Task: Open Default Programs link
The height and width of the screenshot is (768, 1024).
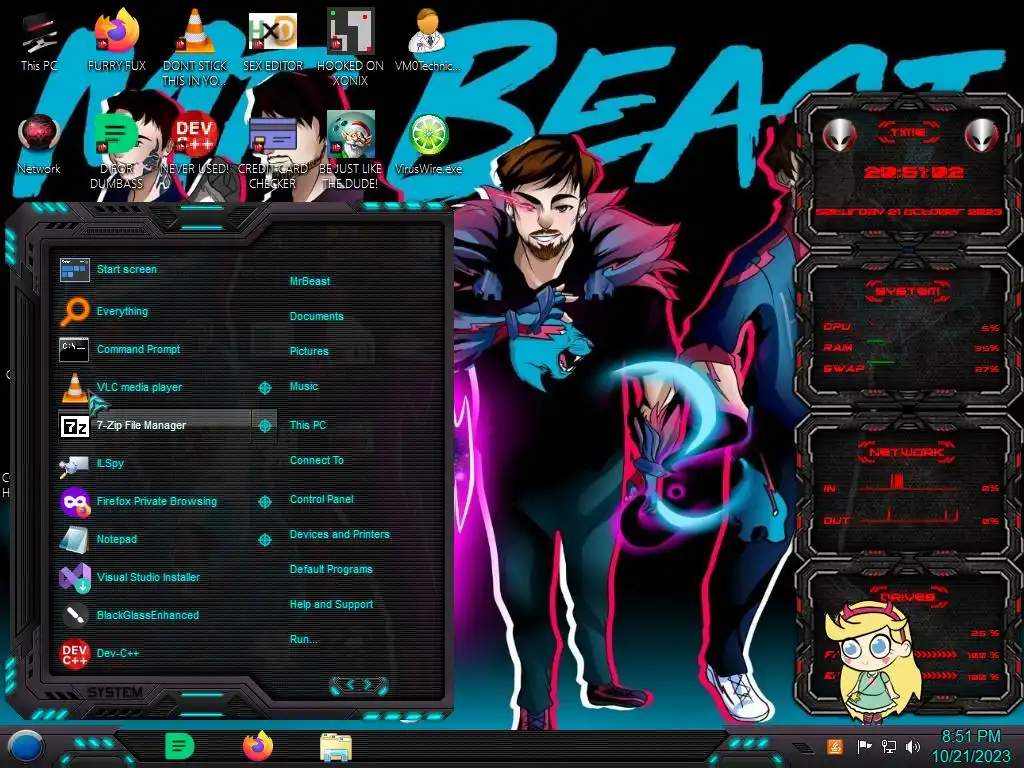Action: (330, 569)
